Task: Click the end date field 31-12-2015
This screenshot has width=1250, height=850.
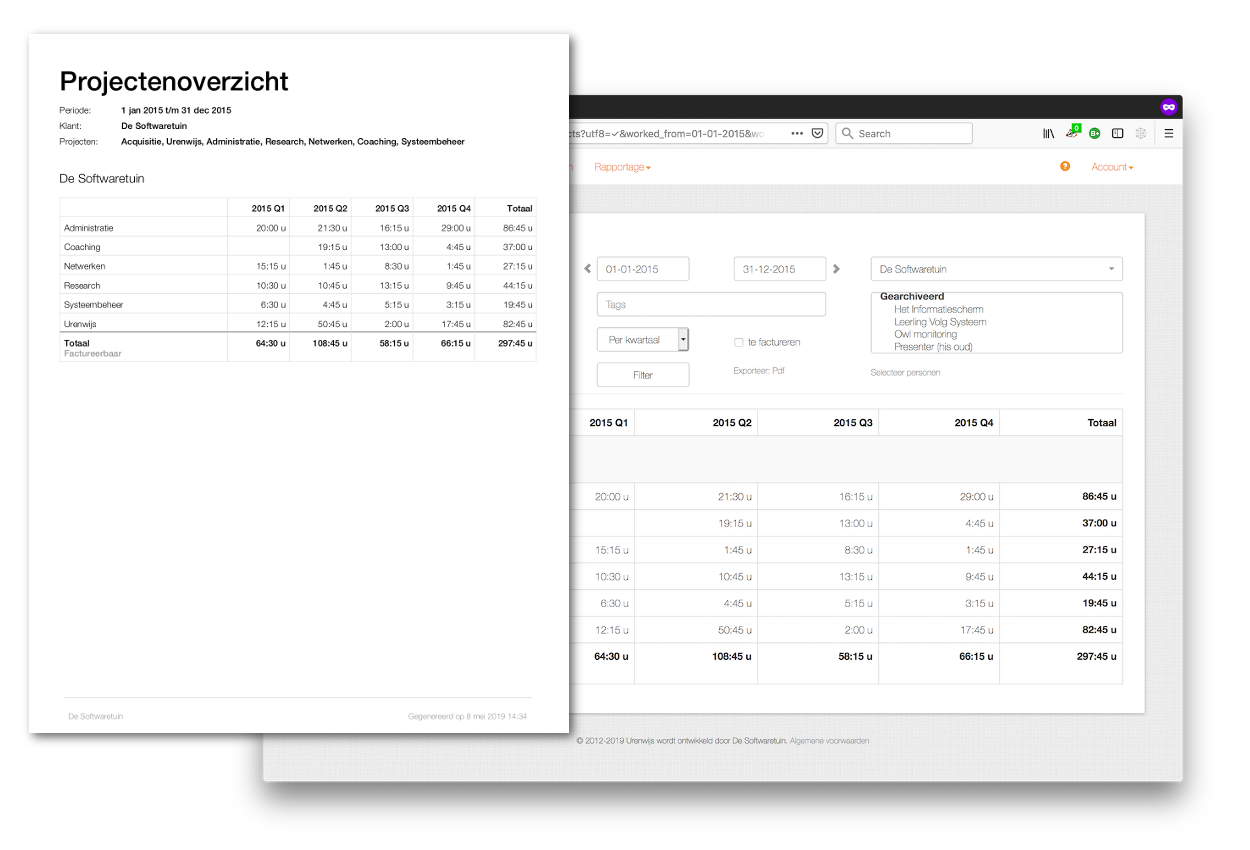Action: 780,269
